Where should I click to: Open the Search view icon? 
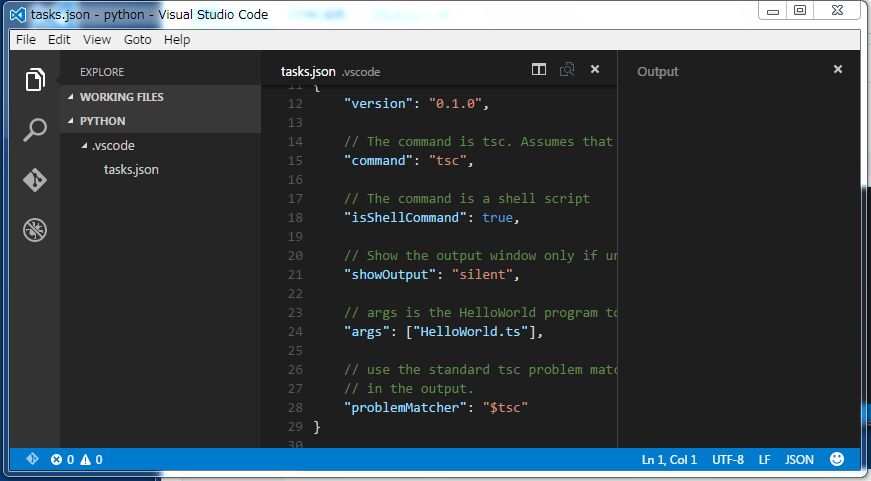(34, 130)
